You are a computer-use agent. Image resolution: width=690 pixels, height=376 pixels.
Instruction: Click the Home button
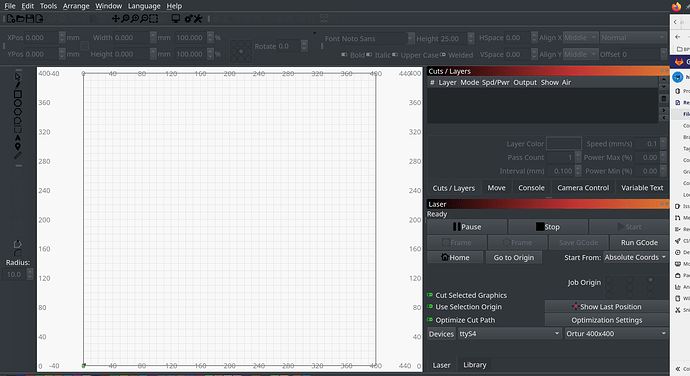455,257
